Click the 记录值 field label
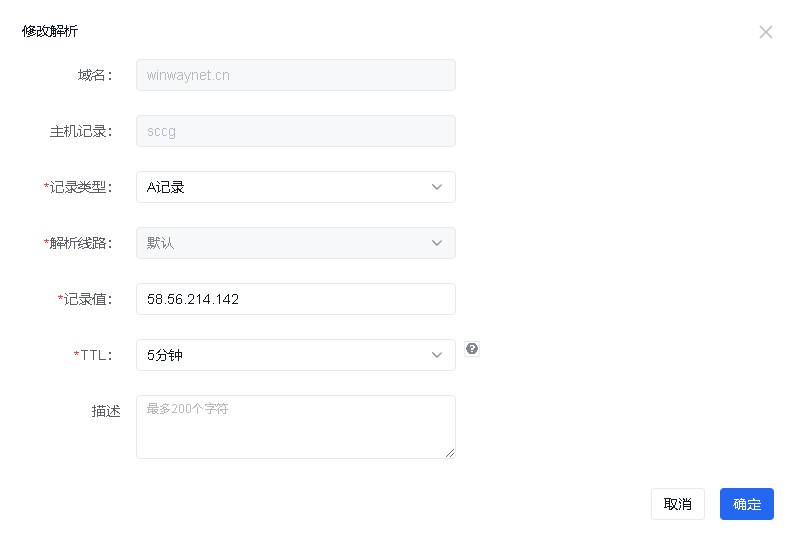796x543 pixels. pyautogui.click(x=85, y=299)
